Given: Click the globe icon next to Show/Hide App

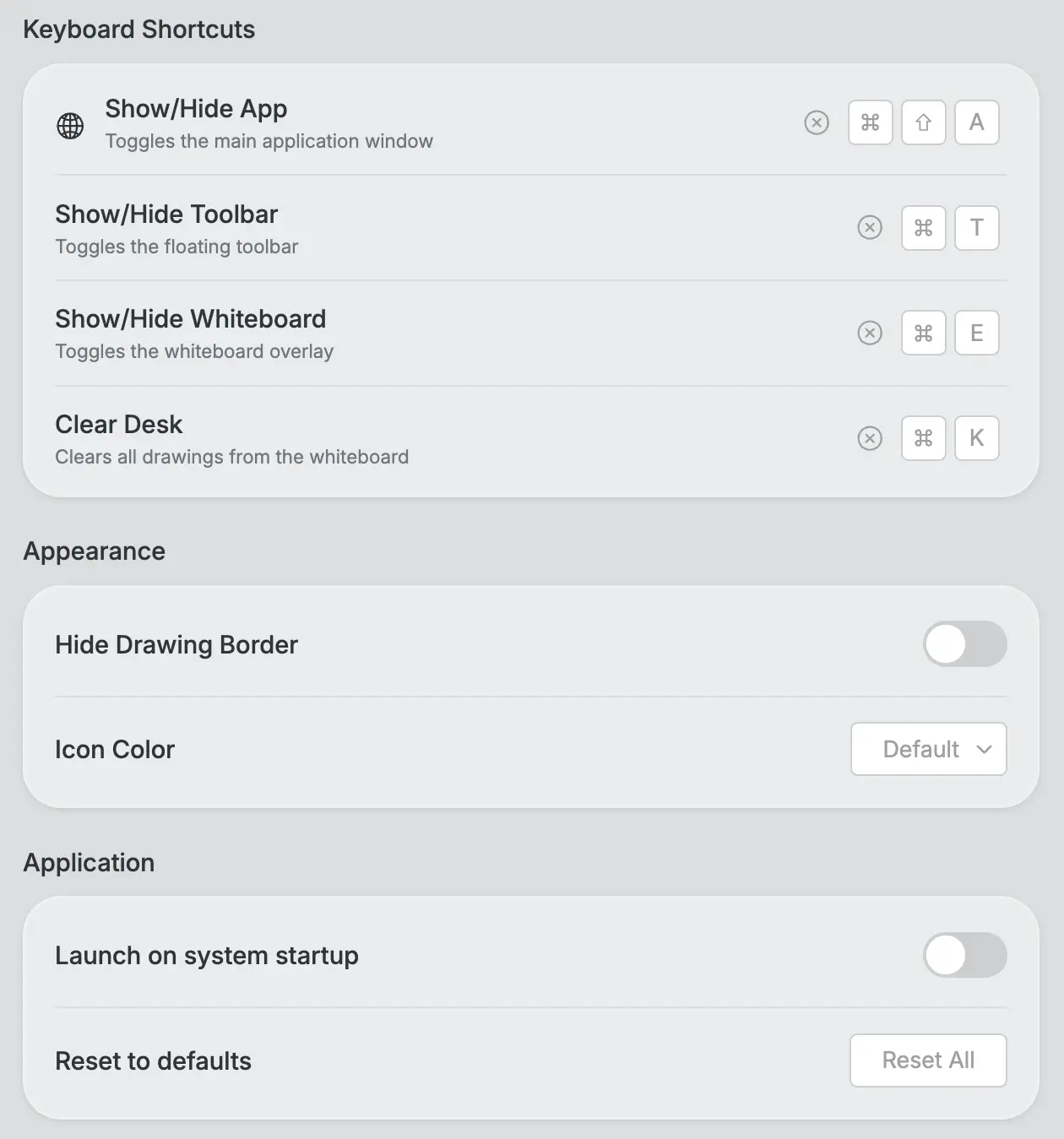Looking at the screenshot, I should click(x=70, y=125).
